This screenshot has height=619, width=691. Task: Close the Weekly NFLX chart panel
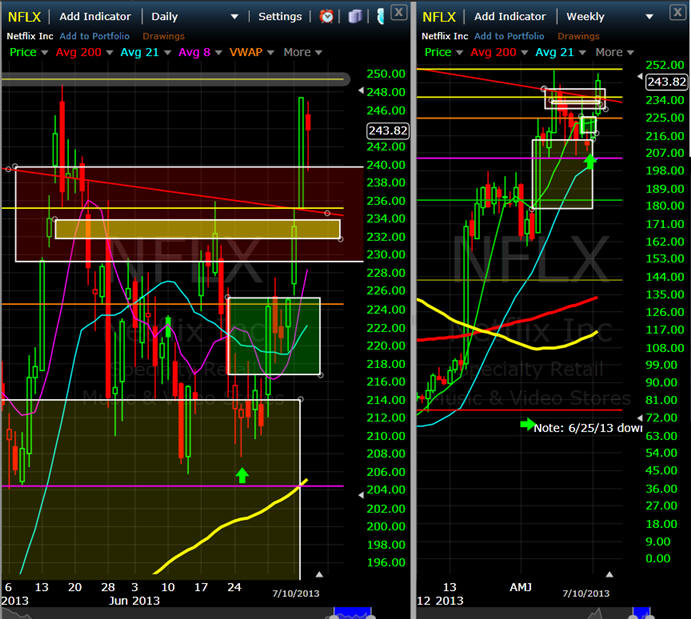[677, 12]
